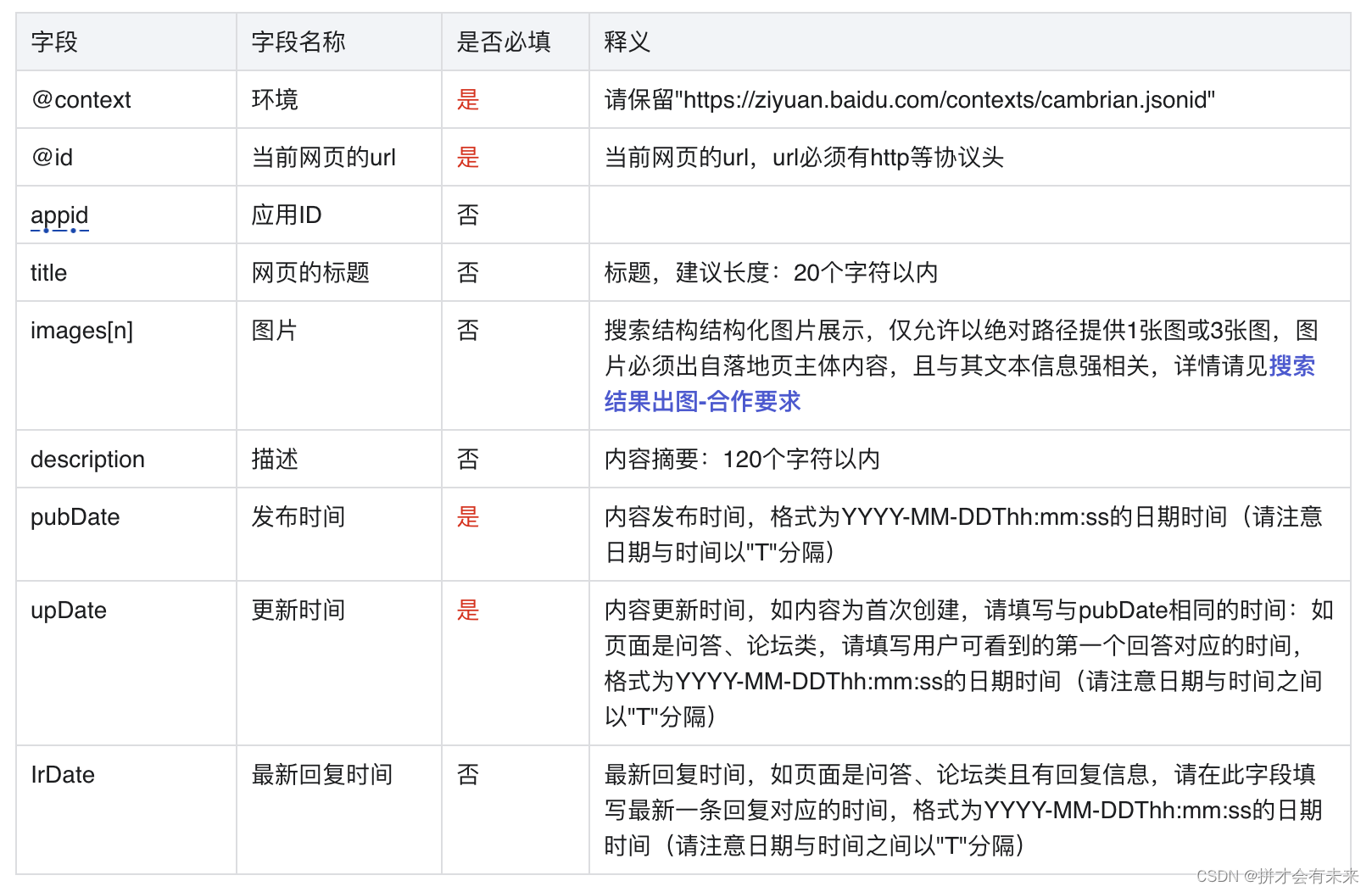Click the 最新回复时间 cell beside lrDate
Viewport: 1372px width, 892px height.
[x=321, y=774]
